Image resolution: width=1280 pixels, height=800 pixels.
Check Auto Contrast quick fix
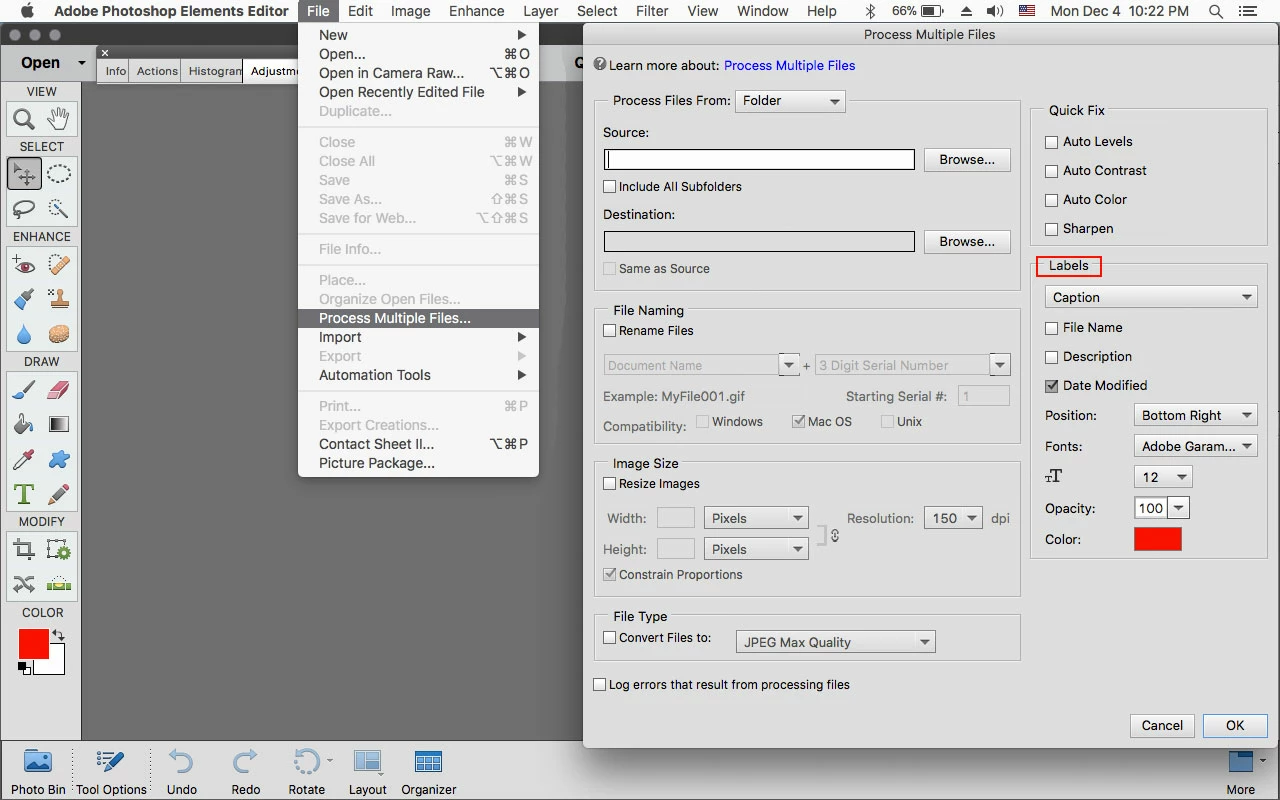pyautogui.click(x=1051, y=171)
